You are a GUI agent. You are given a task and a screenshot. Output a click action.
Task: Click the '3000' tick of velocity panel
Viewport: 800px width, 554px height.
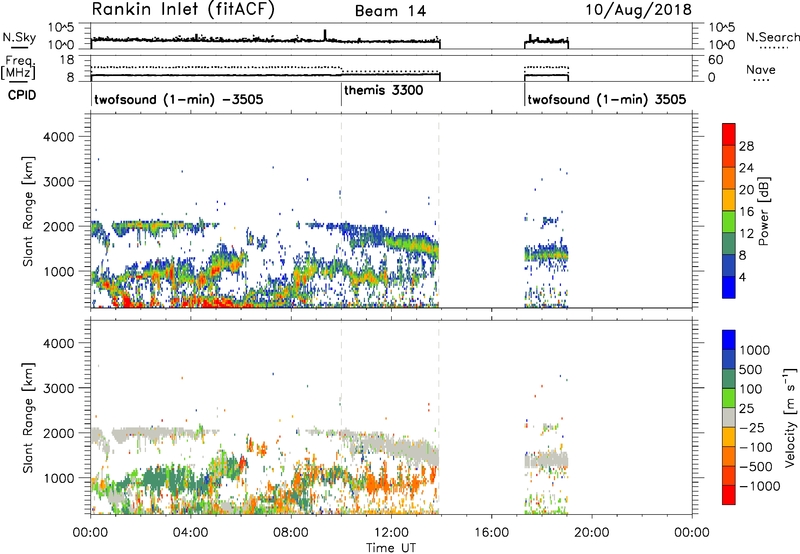point(58,388)
